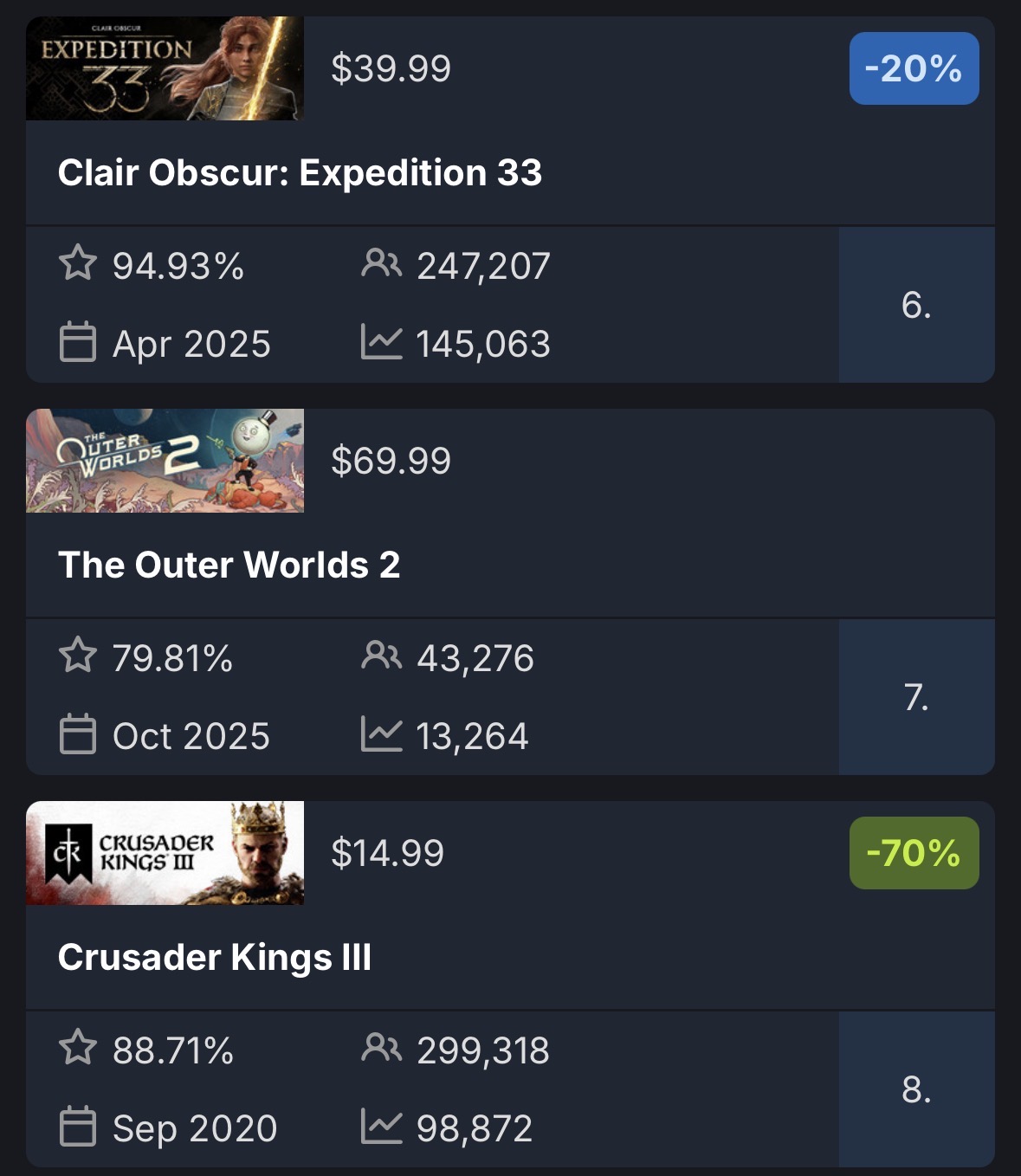Screen dimensions: 1021x1176
Task: Click the rank 8 position cell
Action: (916, 1089)
